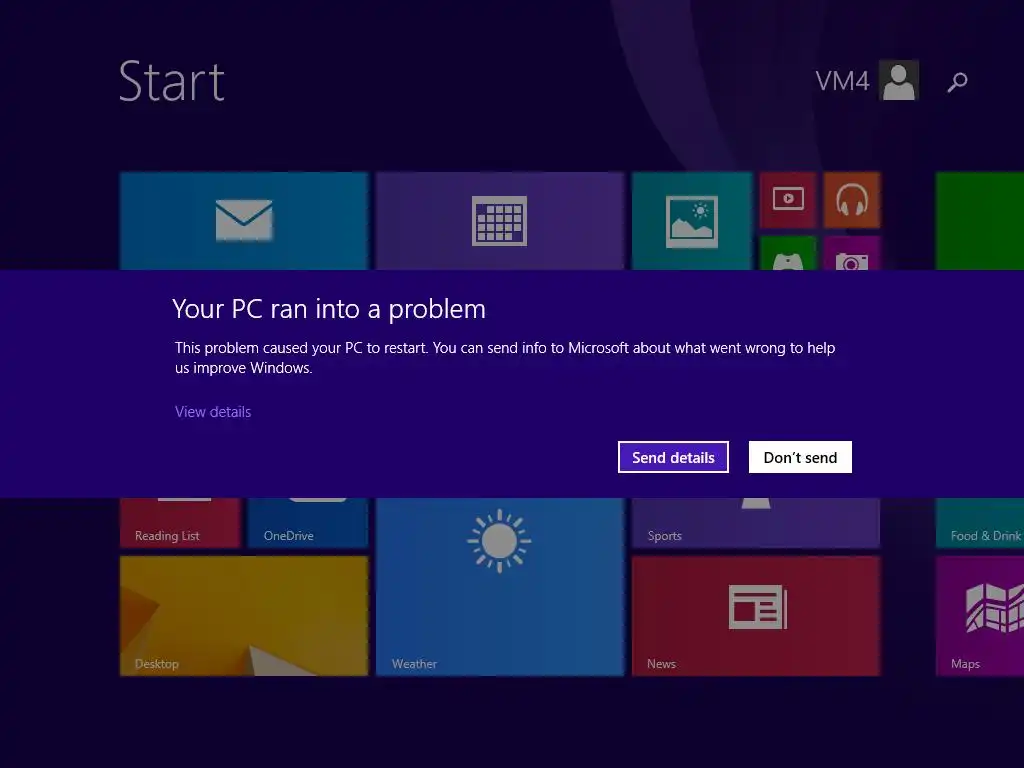Open the Xbox Games tile
Image resolution: width=1024 pixels, height=768 pixels.
(788, 253)
